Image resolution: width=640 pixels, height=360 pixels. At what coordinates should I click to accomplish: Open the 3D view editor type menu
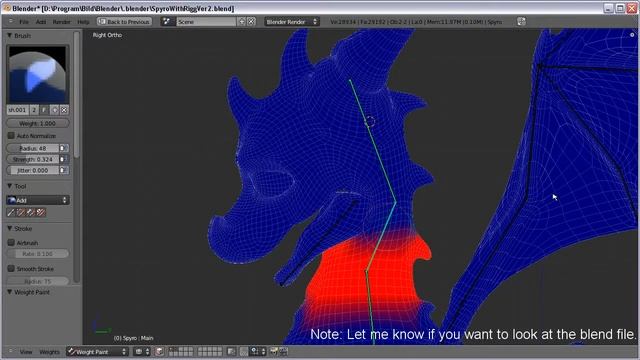11,351
